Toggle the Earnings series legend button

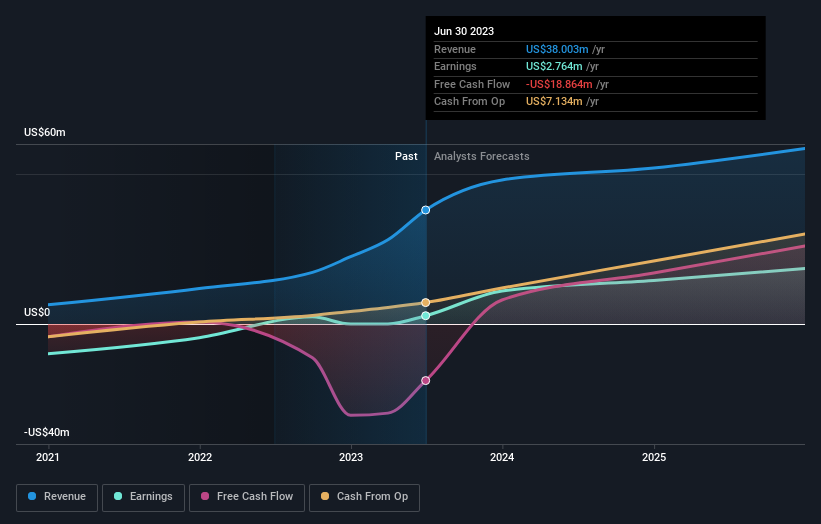tap(143, 497)
